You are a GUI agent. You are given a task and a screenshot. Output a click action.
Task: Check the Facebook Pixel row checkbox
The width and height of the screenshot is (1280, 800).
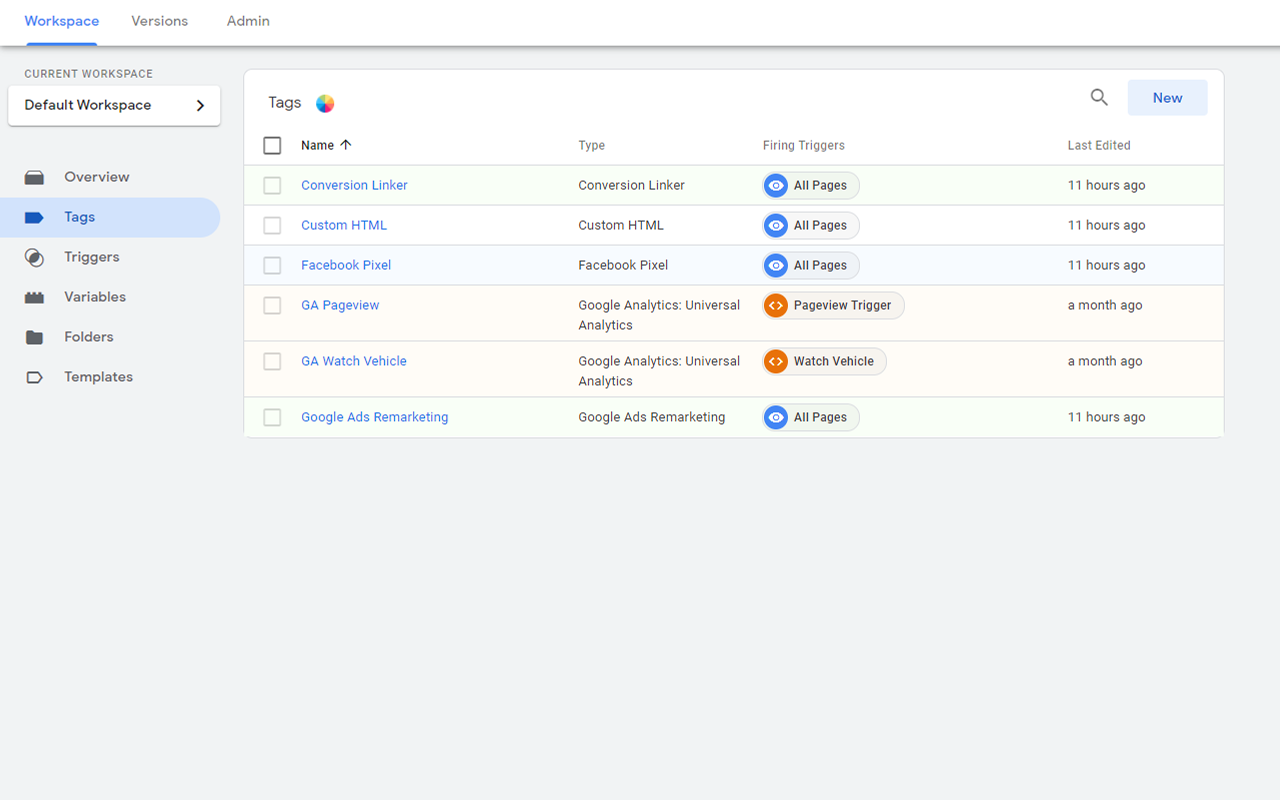click(x=272, y=265)
